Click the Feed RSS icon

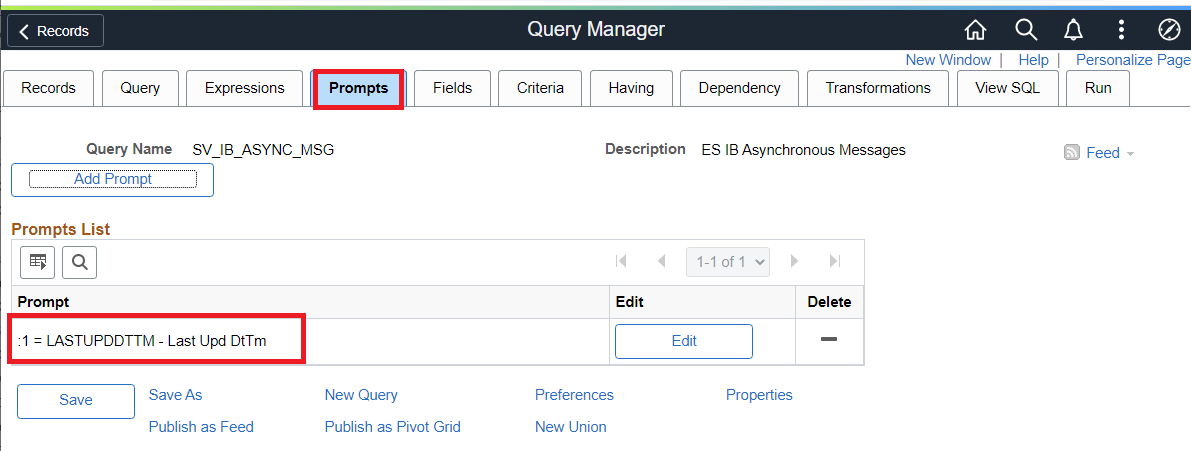(1072, 153)
